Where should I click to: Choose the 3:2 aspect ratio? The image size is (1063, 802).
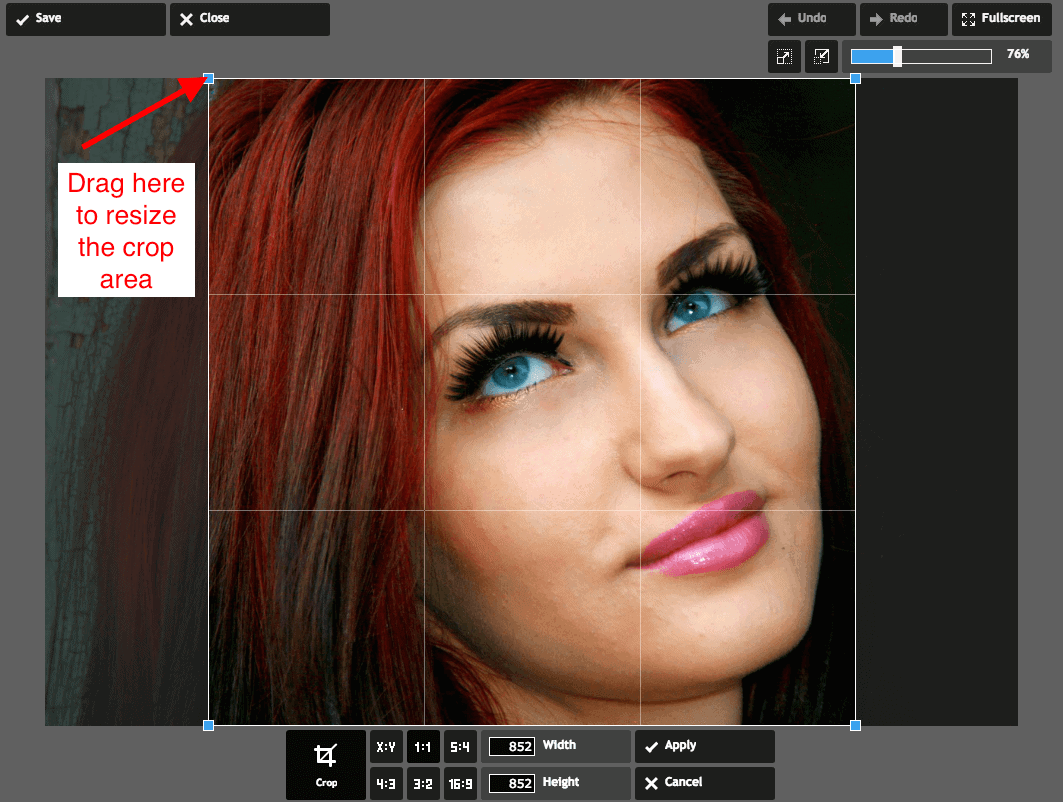pyautogui.click(x=423, y=784)
